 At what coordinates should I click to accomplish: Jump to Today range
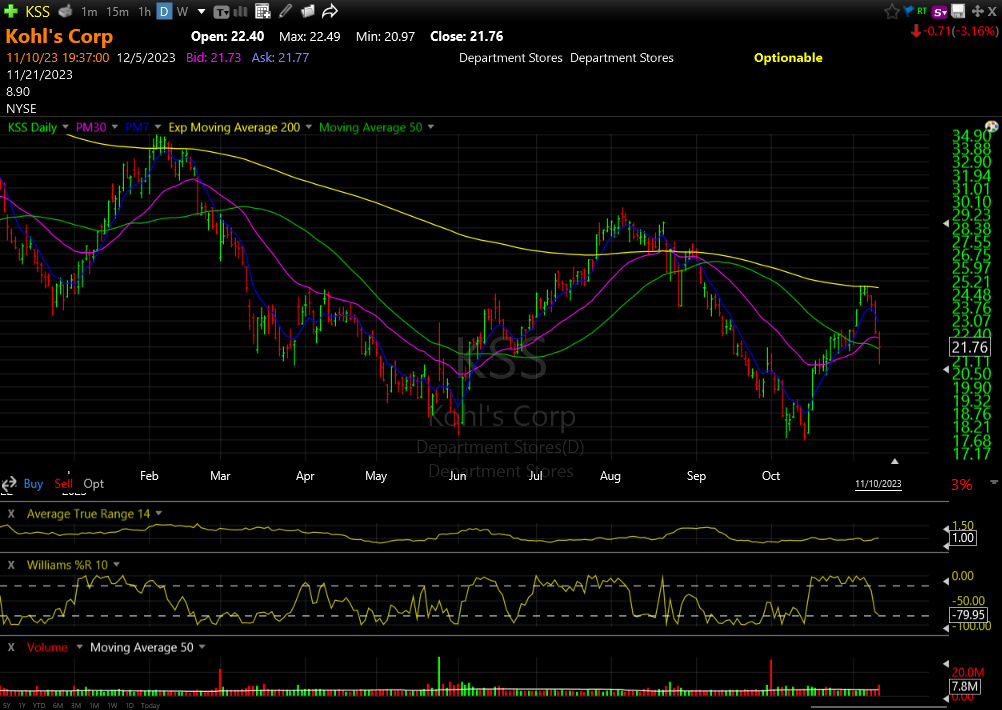[150, 706]
